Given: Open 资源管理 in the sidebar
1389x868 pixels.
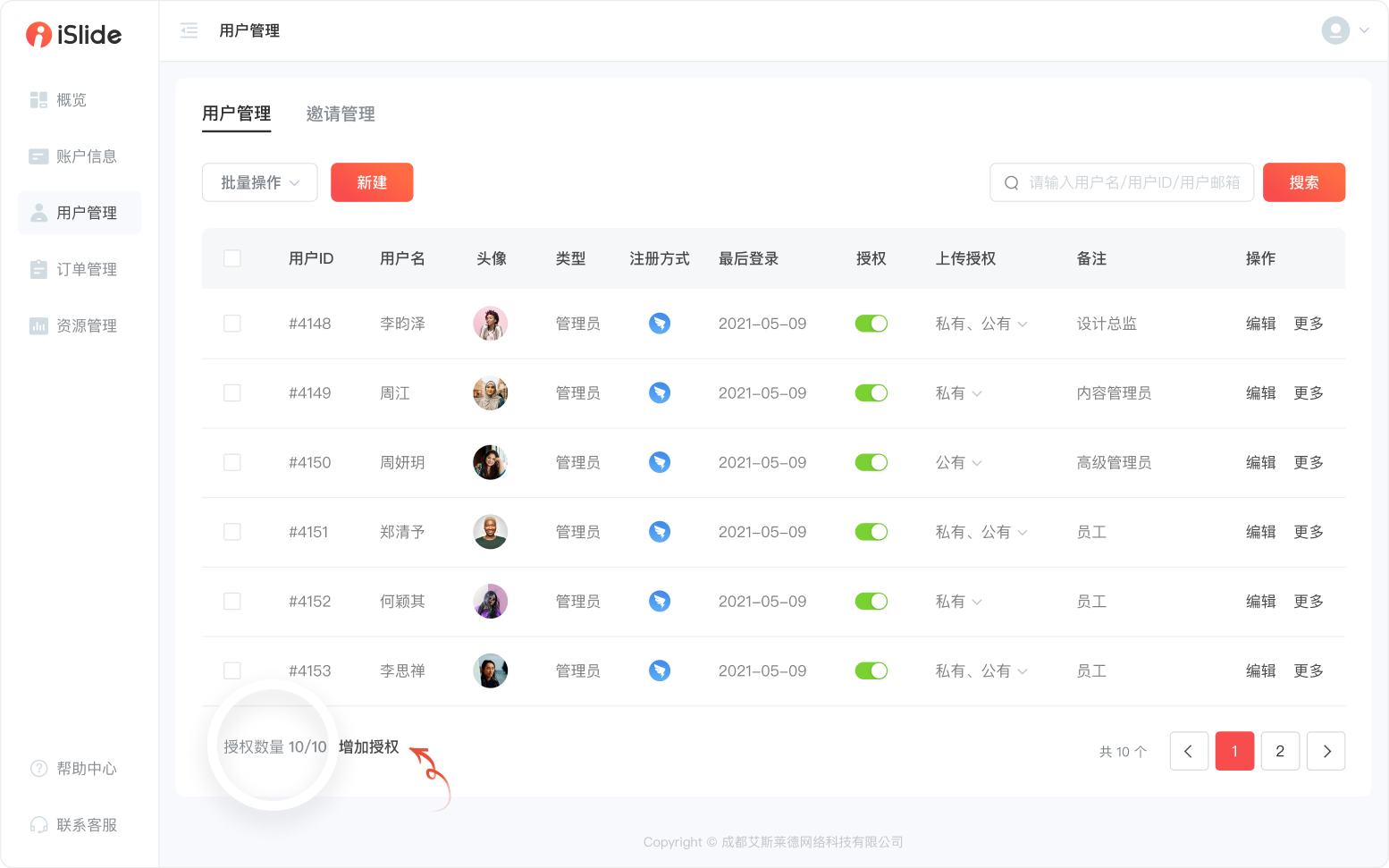Looking at the screenshot, I should (86, 325).
